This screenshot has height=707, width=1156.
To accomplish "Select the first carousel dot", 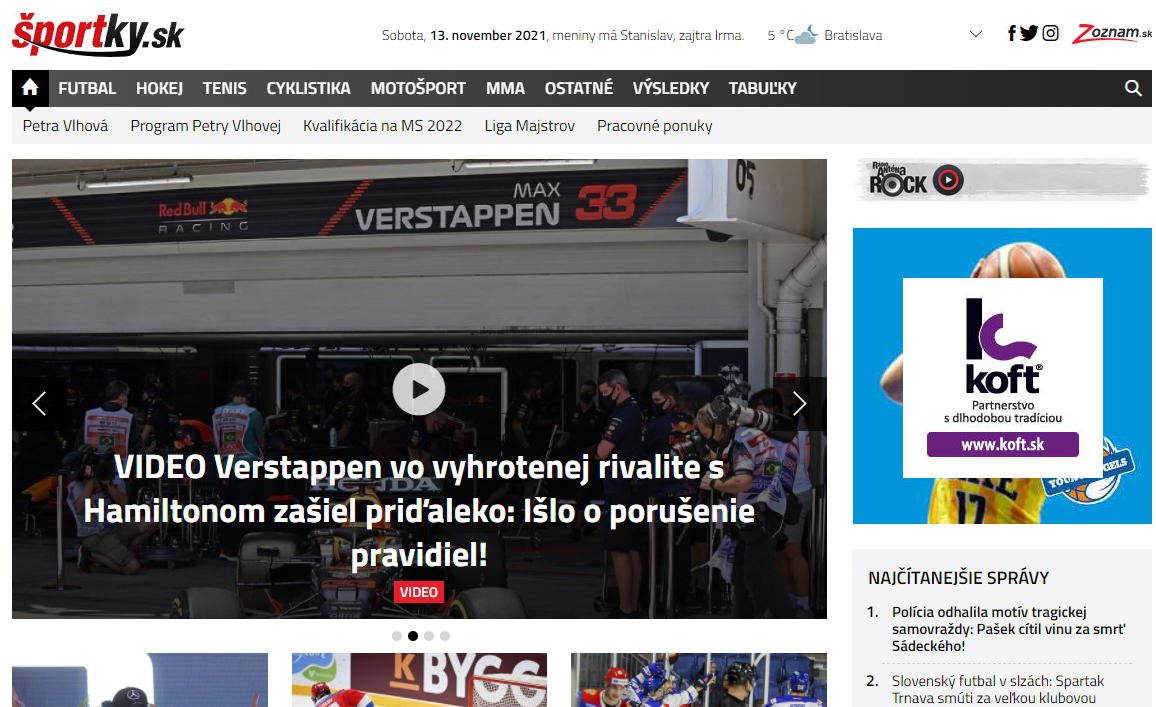I will pos(397,636).
